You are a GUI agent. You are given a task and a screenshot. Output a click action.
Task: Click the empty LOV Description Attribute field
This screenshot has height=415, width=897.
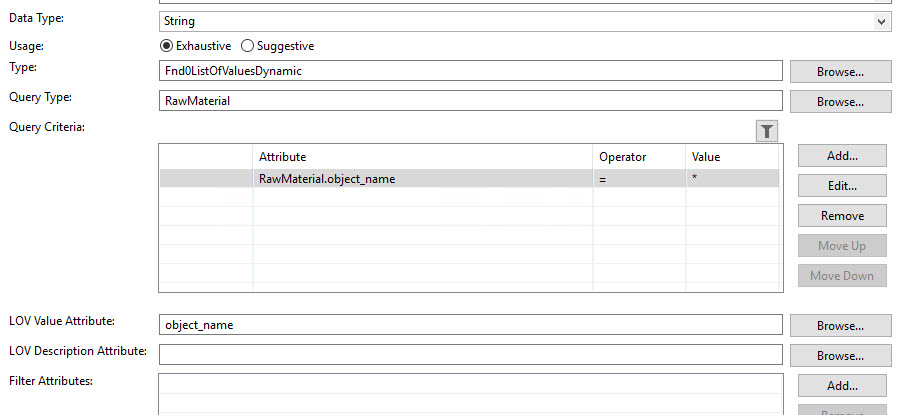[470, 354]
